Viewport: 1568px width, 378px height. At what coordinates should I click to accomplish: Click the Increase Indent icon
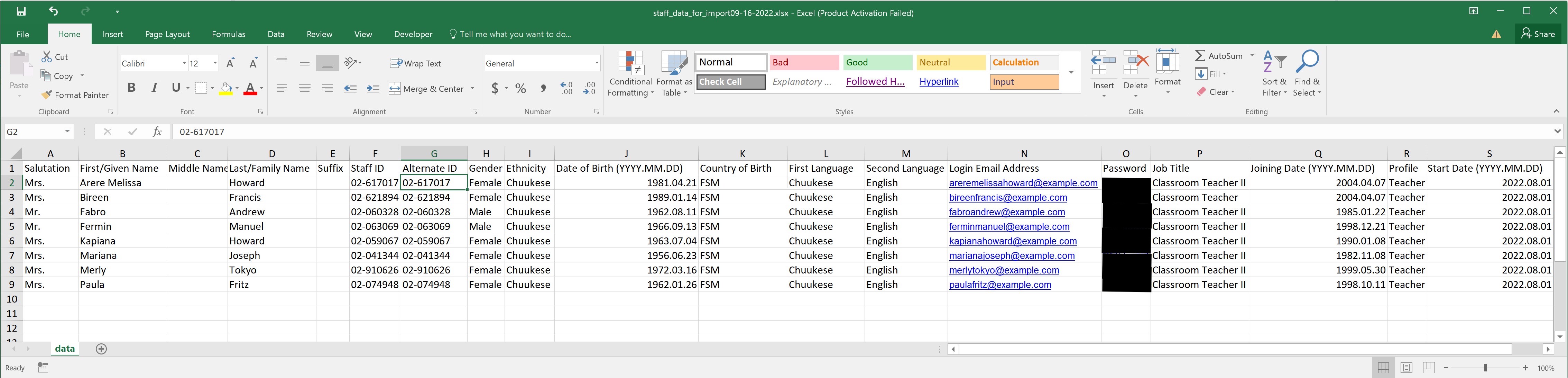(373, 89)
